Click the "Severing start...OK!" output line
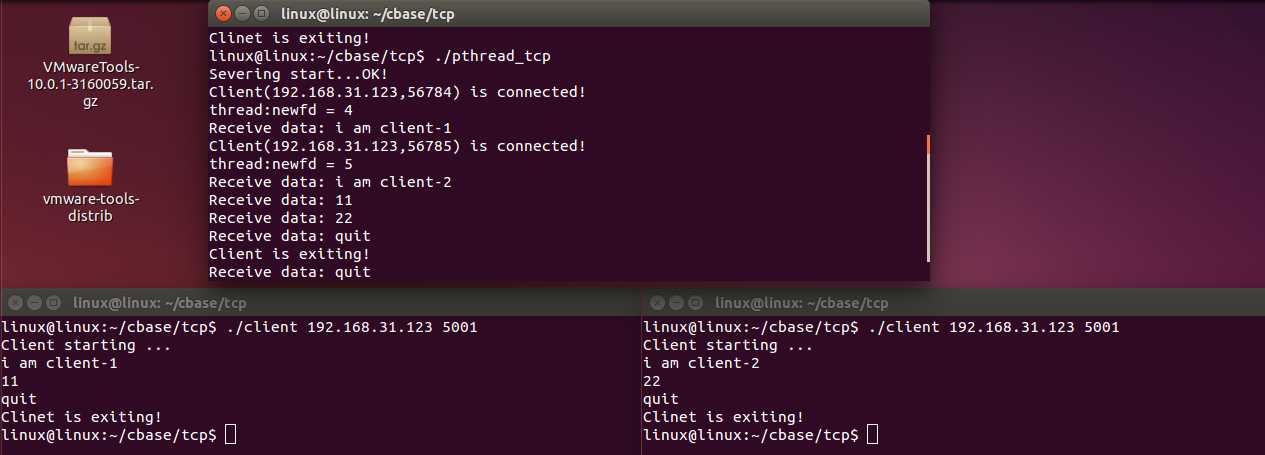The image size is (1265, 455). (x=298, y=74)
